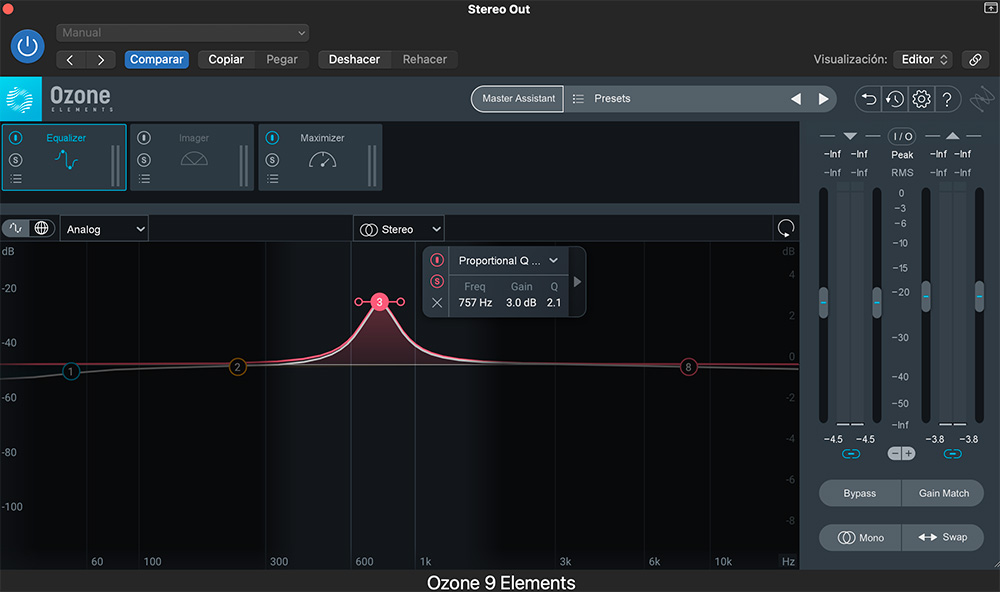Open the Stereo channel dropdown
The height and width of the screenshot is (592, 1000).
(398, 228)
